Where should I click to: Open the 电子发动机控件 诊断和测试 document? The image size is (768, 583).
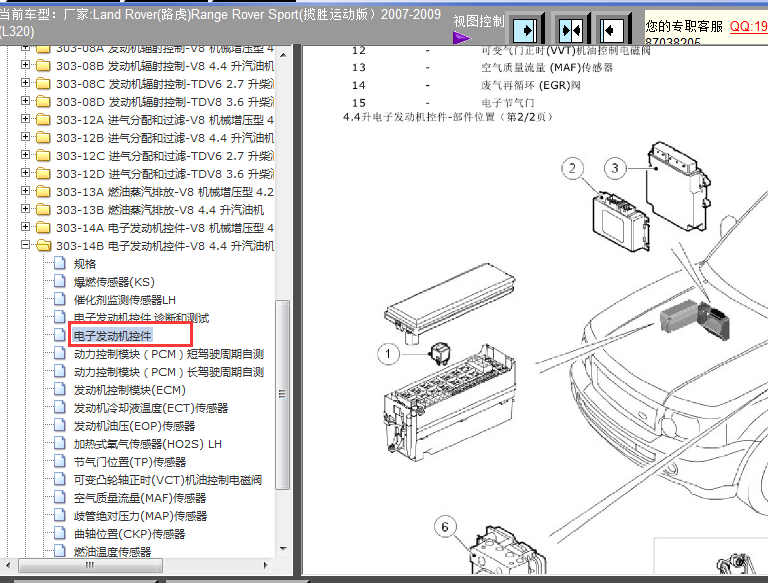(141, 318)
